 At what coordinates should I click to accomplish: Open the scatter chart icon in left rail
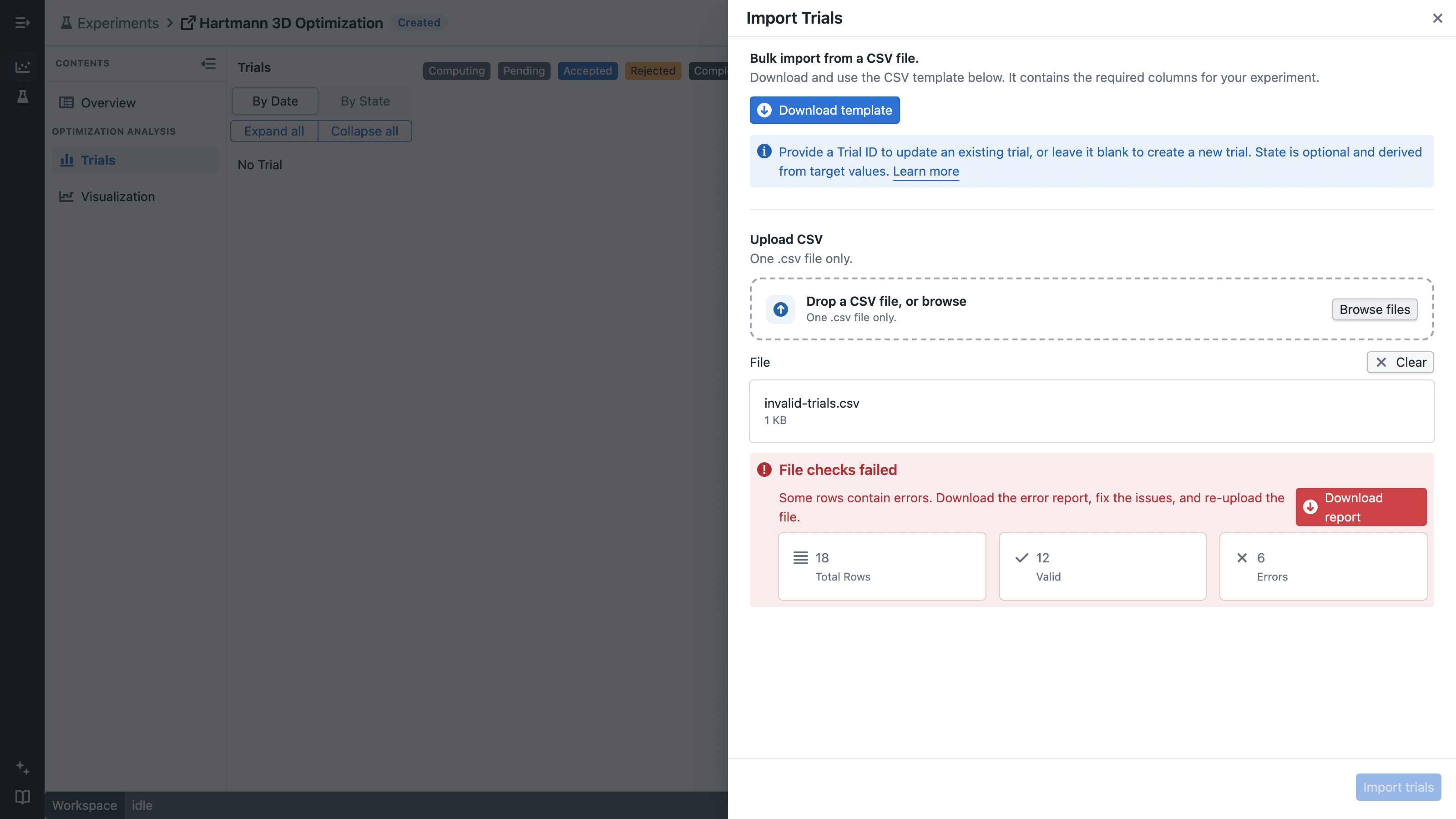tap(22, 67)
